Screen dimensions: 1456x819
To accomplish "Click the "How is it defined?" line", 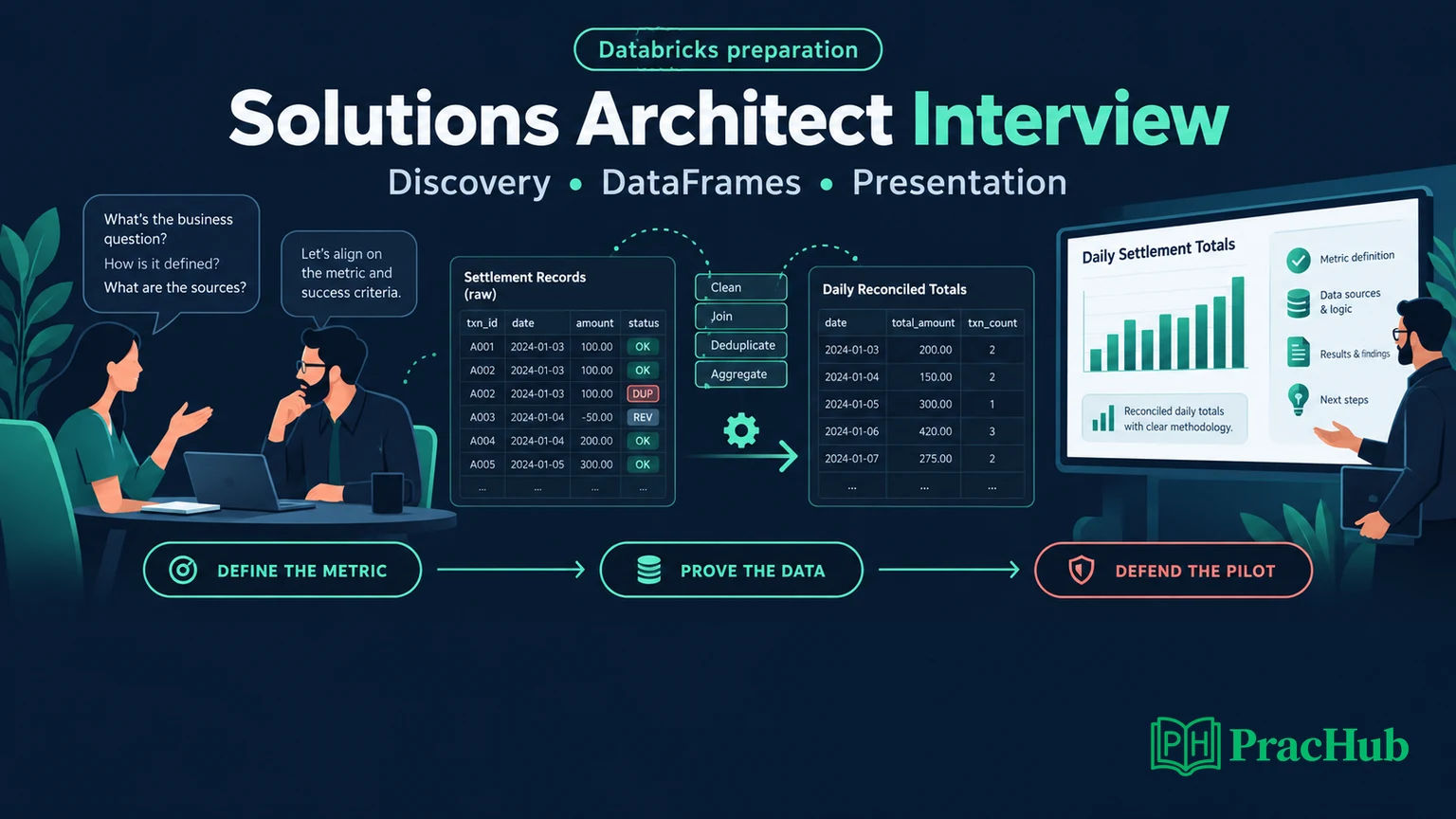I will [161, 264].
